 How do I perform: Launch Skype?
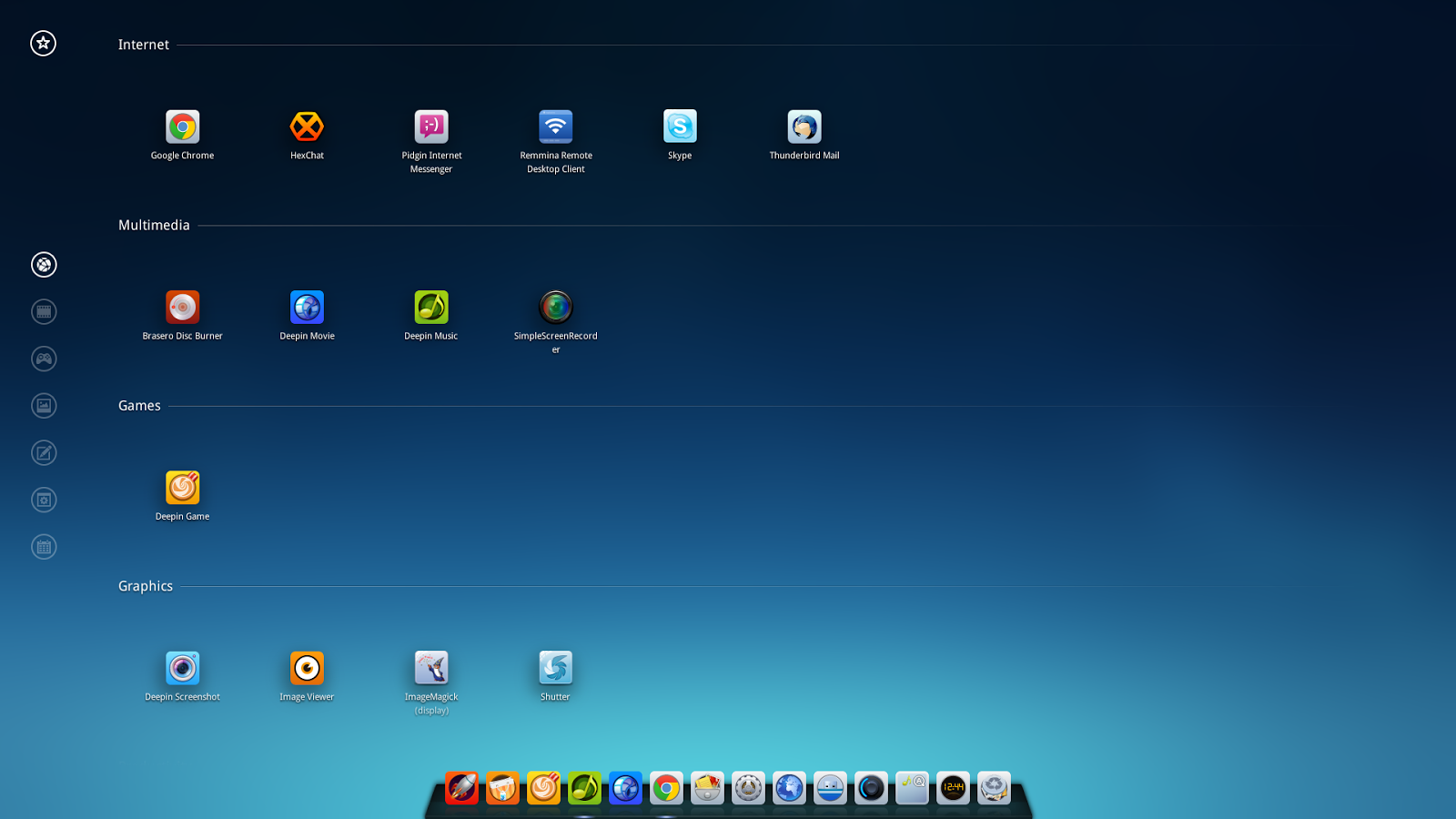point(680,127)
